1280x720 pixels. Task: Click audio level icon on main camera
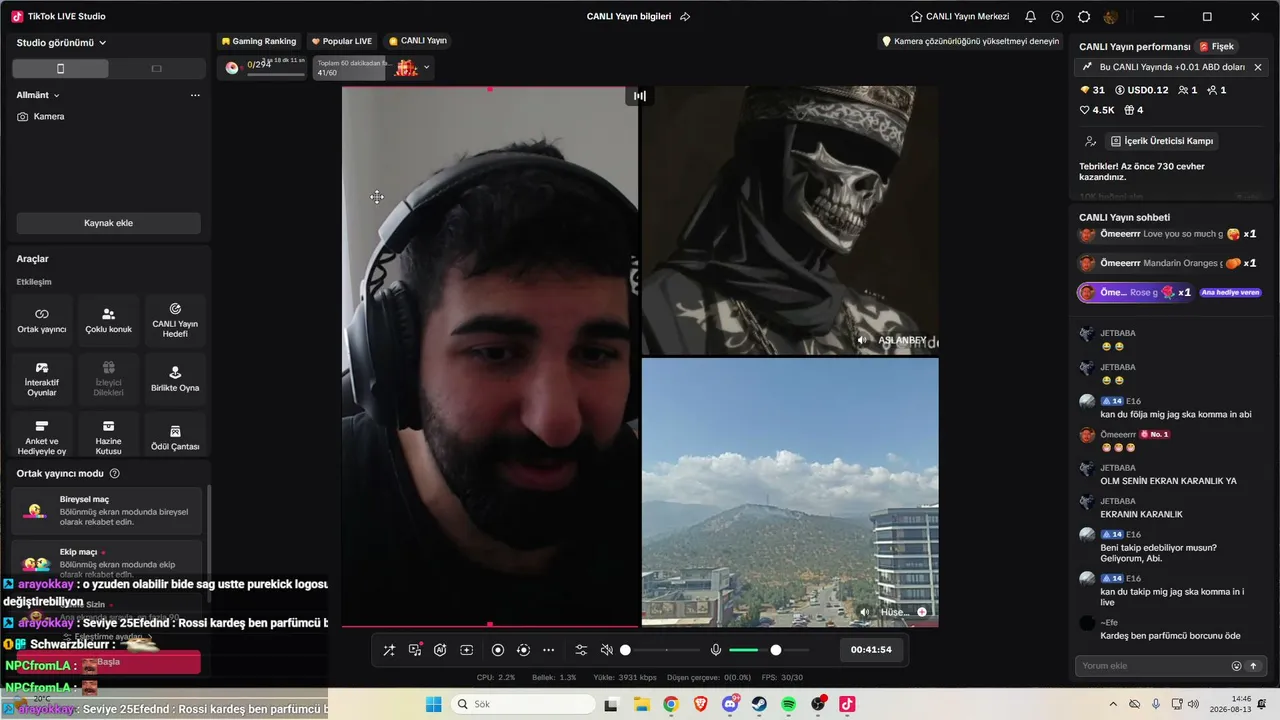coord(640,96)
